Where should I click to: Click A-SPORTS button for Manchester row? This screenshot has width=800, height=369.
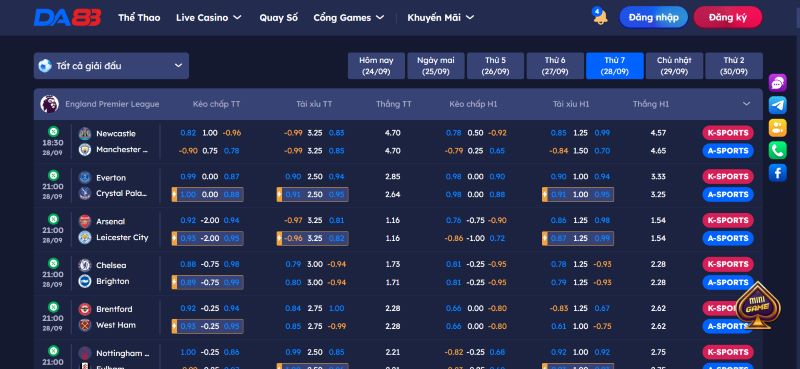coord(728,151)
